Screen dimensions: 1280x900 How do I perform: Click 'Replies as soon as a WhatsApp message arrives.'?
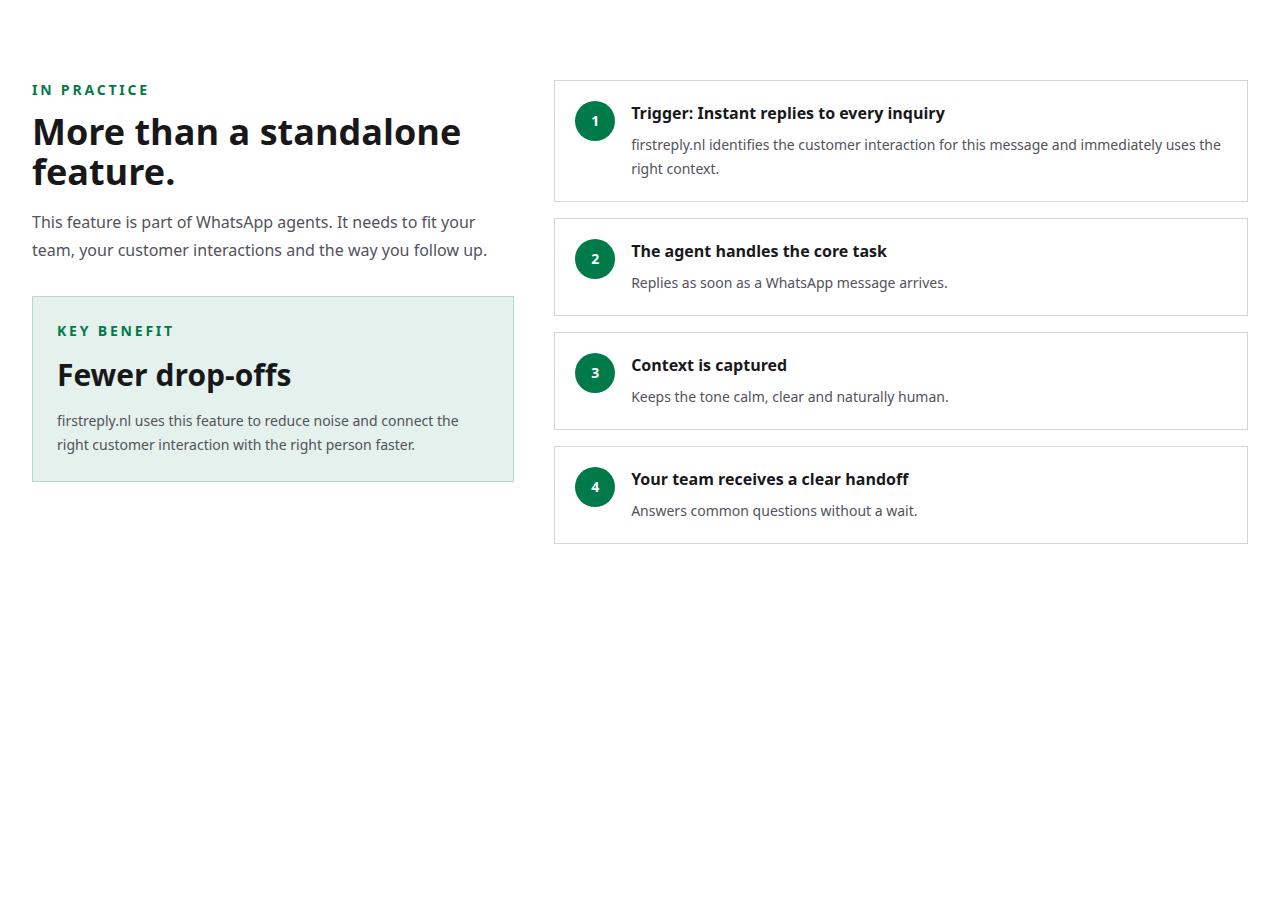pyautogui.click(x=789, y=283)
